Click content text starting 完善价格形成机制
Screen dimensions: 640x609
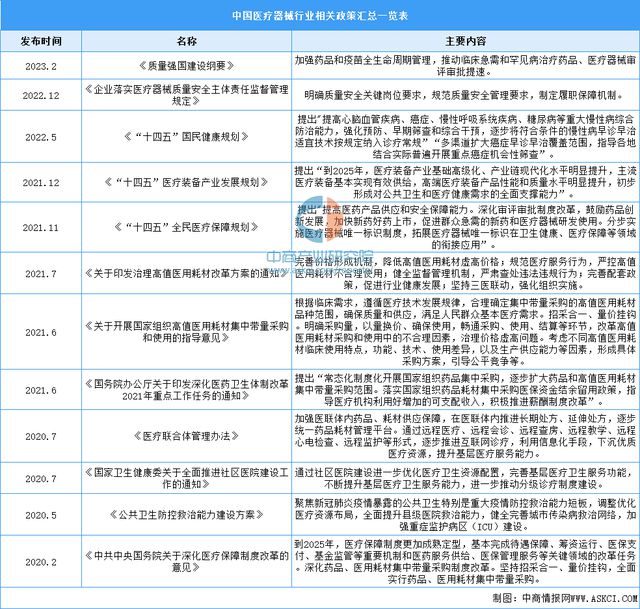point(465,273)
